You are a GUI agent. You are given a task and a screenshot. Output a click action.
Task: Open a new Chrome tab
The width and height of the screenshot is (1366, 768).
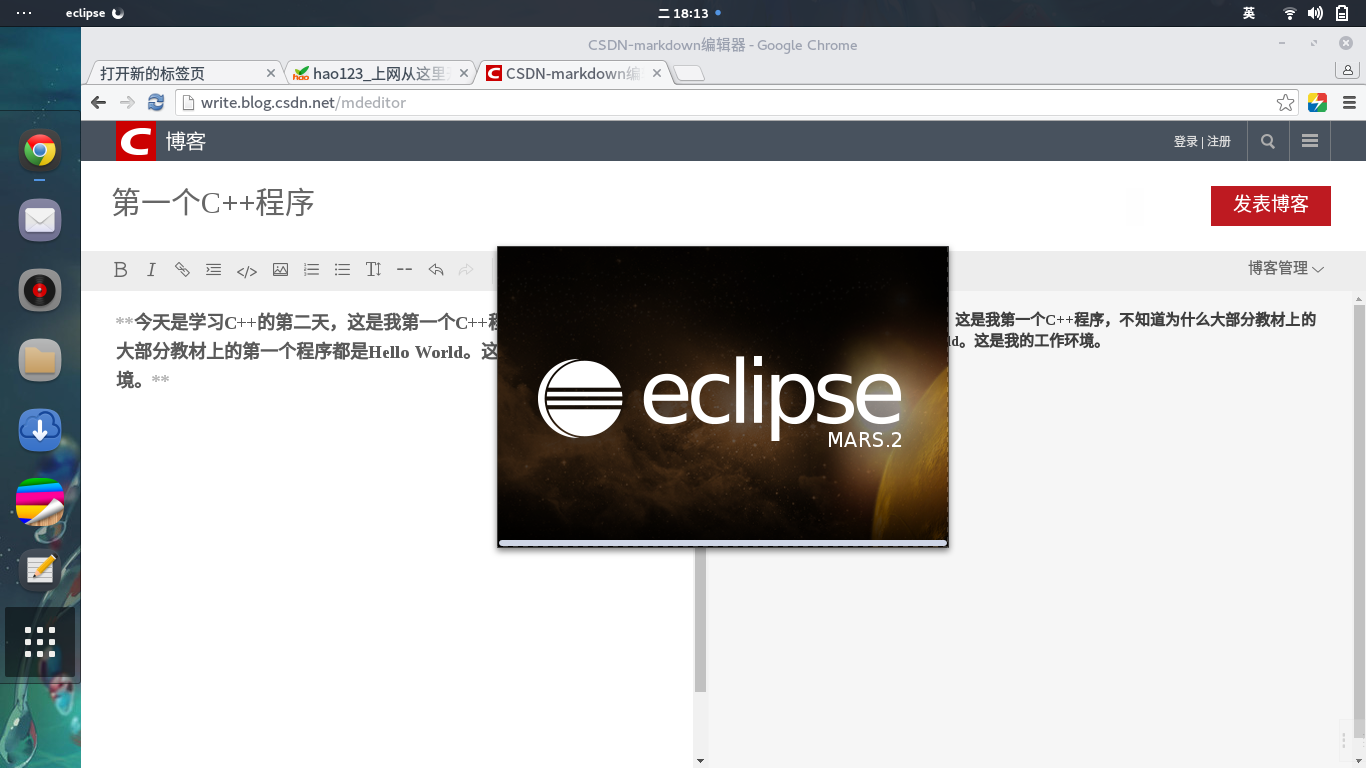(x=689, y=73)
